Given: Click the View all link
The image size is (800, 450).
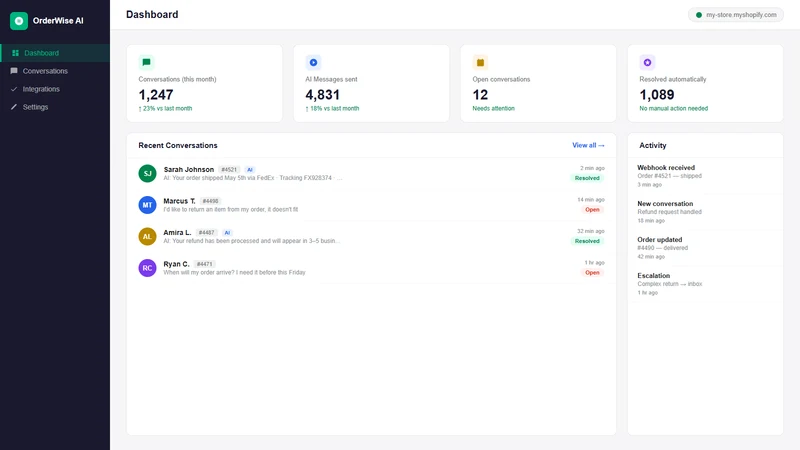Looking at the screenshot, I should (588, 145).
